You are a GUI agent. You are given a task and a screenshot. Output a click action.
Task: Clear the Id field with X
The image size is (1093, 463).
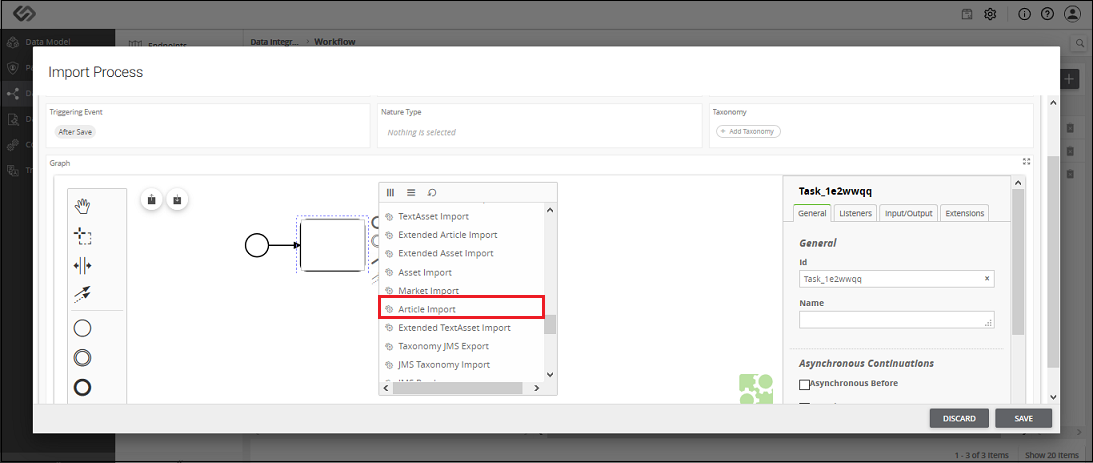tap(986, 278)
